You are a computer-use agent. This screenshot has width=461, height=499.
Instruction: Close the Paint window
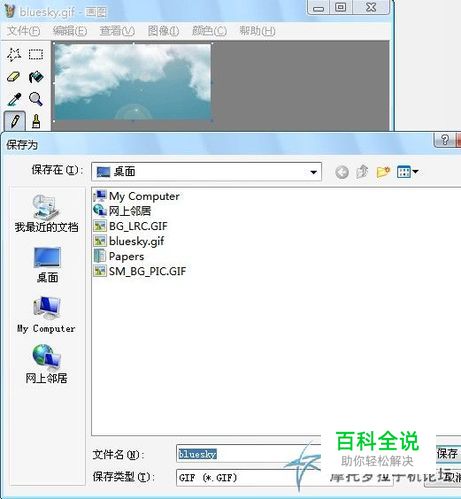pyautogui.click(x=371, y=7)
